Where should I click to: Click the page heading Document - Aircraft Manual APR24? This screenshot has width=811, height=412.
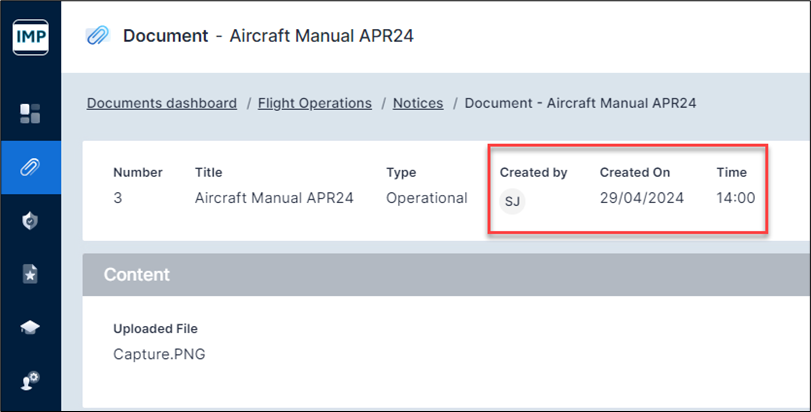pyautogui.click(x=268, y=36)
